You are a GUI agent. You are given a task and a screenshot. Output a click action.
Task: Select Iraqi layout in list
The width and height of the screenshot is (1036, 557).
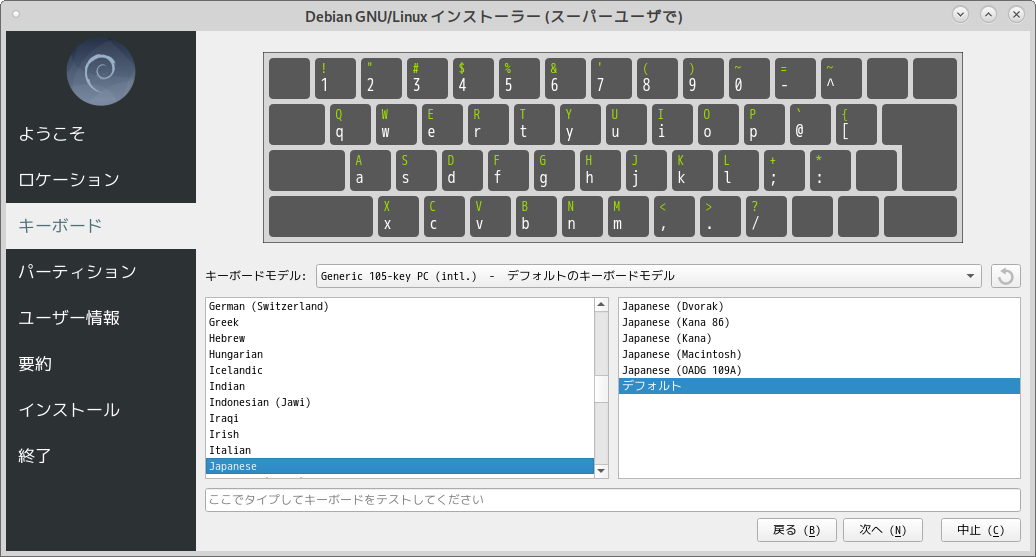[400, 418]
